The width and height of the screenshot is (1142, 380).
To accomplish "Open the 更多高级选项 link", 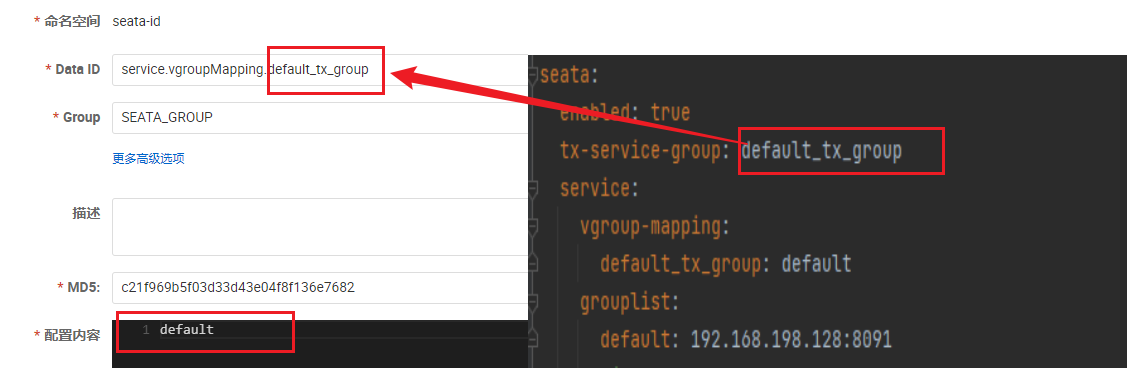I will (x=149, y=159).
